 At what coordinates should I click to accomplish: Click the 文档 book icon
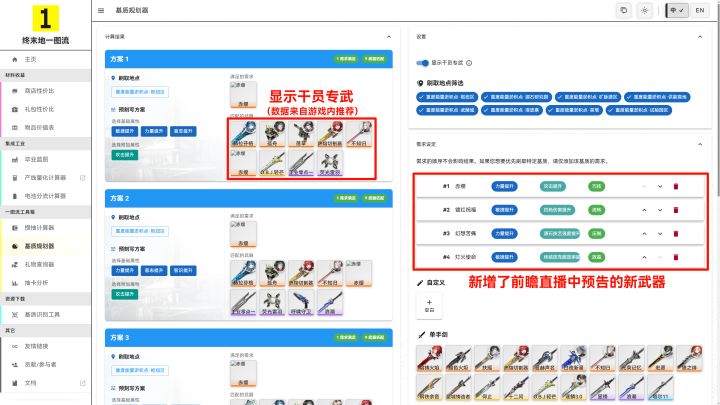(x=15, y=383)
